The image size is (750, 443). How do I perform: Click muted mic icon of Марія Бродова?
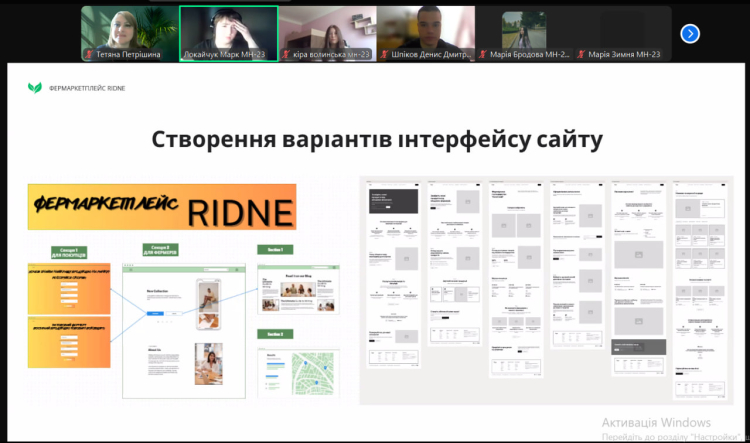482,56
